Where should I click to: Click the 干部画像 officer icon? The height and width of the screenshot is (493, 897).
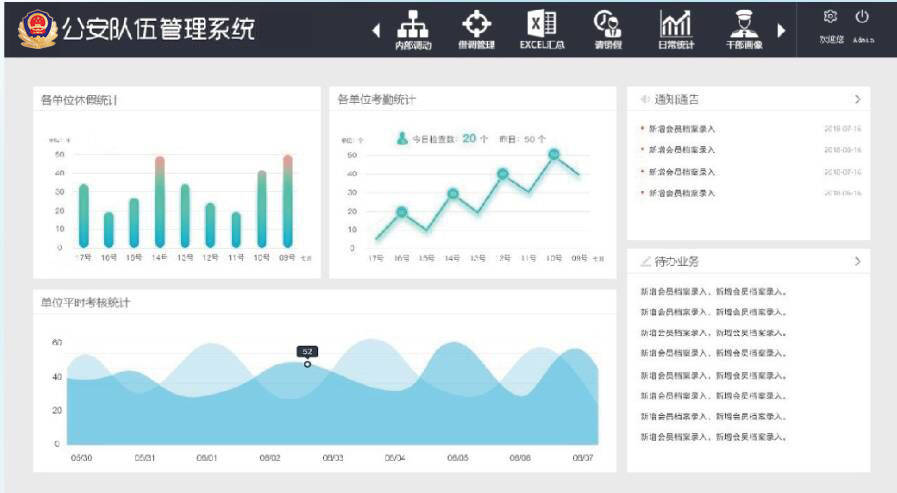(743, 24)
